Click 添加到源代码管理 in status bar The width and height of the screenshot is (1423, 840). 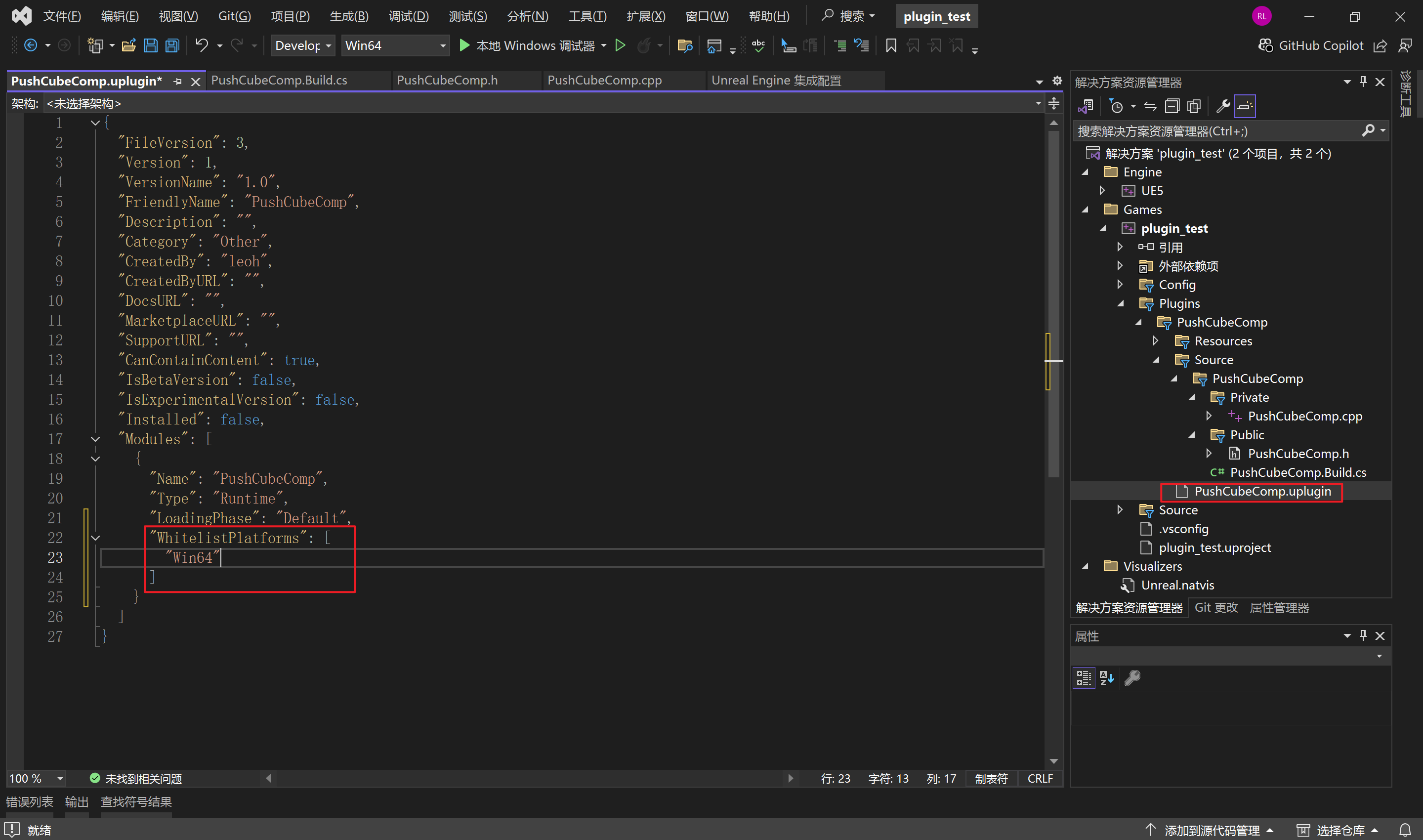1212,831
